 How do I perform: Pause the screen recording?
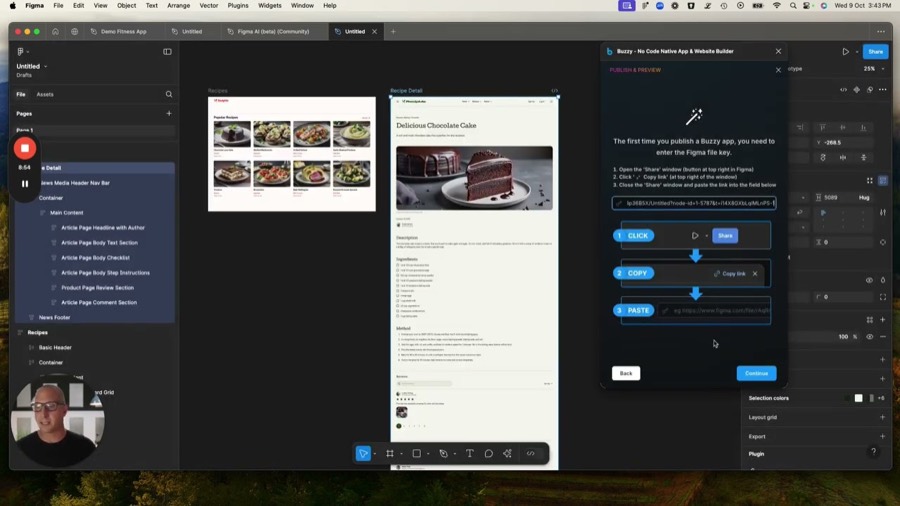(x=25, y=184)
